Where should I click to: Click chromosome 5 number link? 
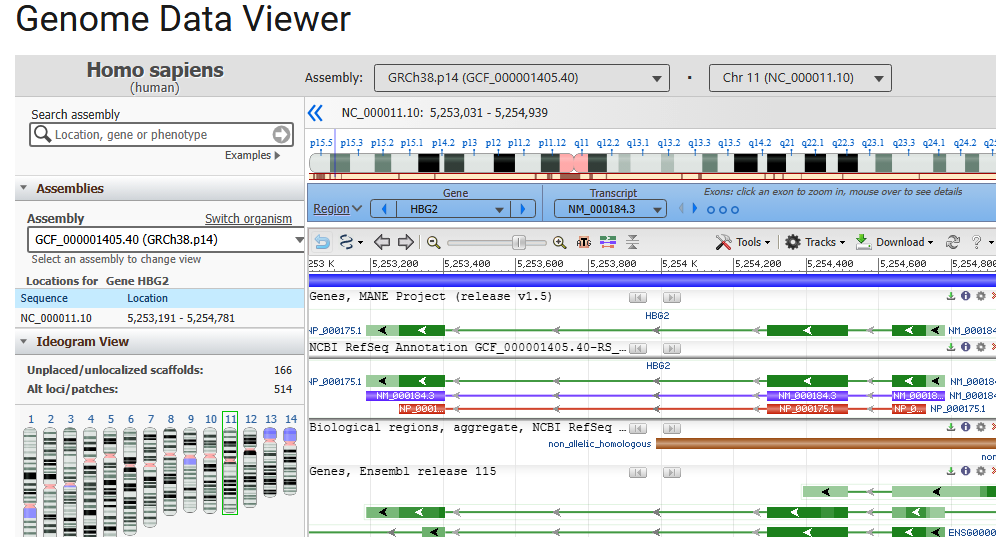click(x=111, y=419)
